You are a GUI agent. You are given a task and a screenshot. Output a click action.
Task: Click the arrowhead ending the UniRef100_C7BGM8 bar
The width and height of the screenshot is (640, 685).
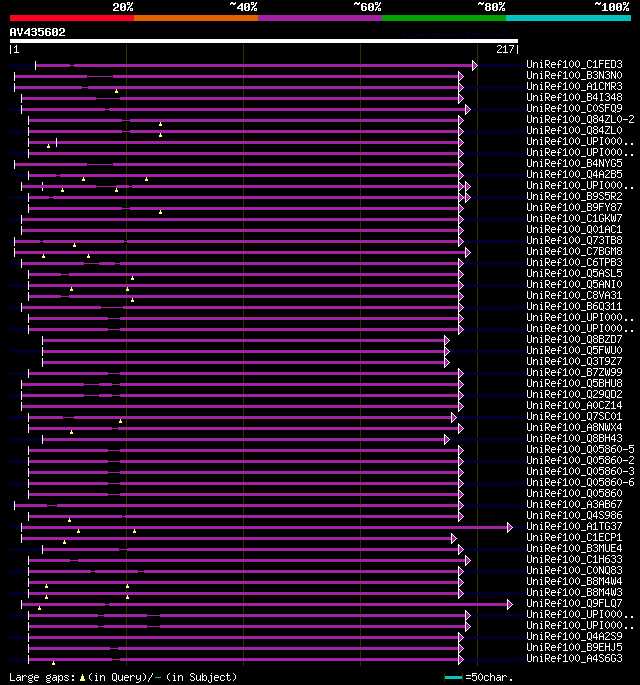468,253
